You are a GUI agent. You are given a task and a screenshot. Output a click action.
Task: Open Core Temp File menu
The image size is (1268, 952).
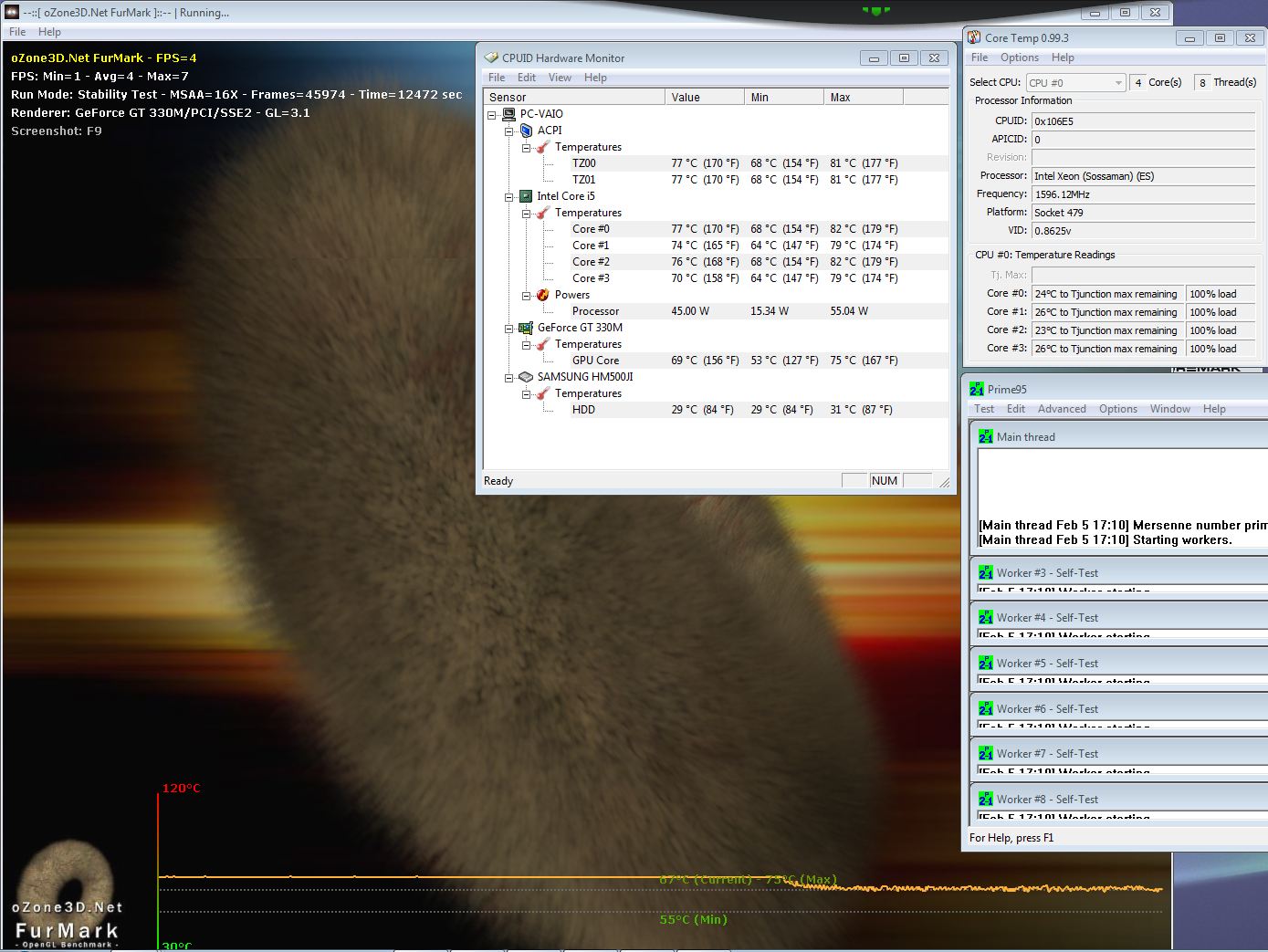tap(980, 58)
